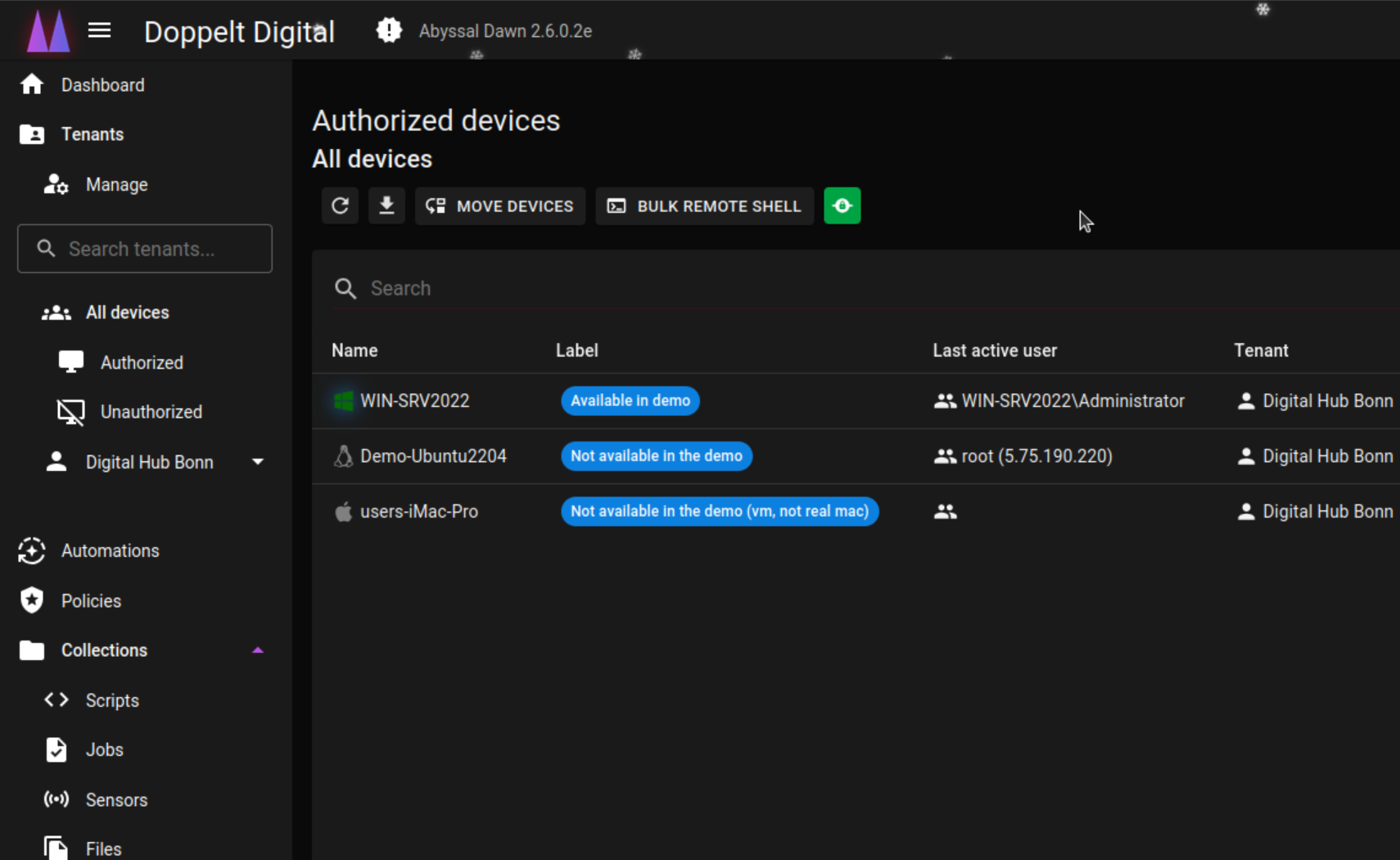Open the Demo-Ubuntu2204 device entry
Viewport: 1400px width, 860px height.
[433, 455]
